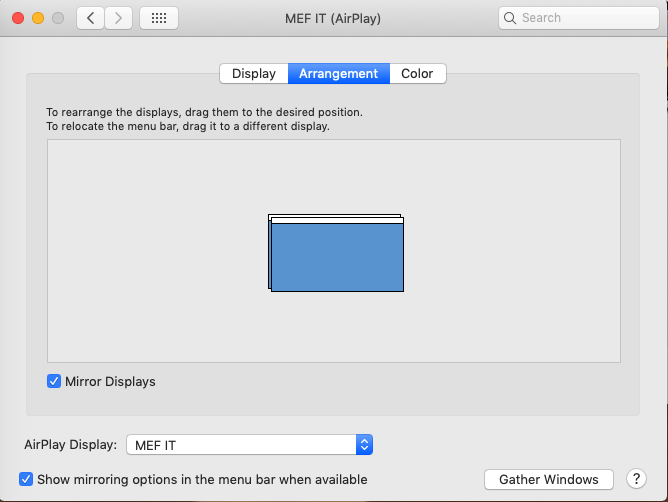Open the Color tab
The width and height of the screenshot is (668, 502).
(418, 73)
